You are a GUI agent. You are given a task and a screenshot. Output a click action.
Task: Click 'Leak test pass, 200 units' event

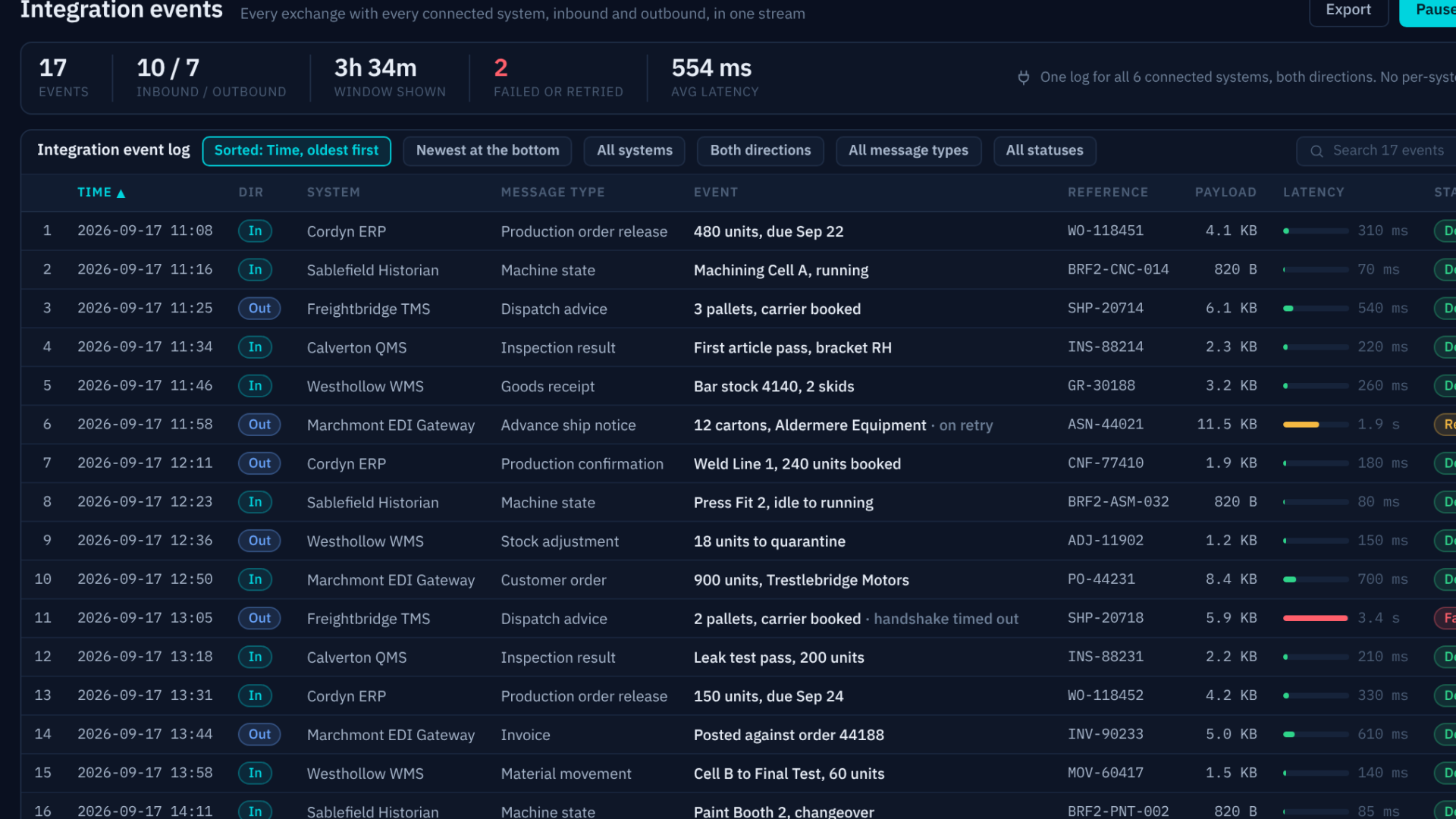(779, 657)
